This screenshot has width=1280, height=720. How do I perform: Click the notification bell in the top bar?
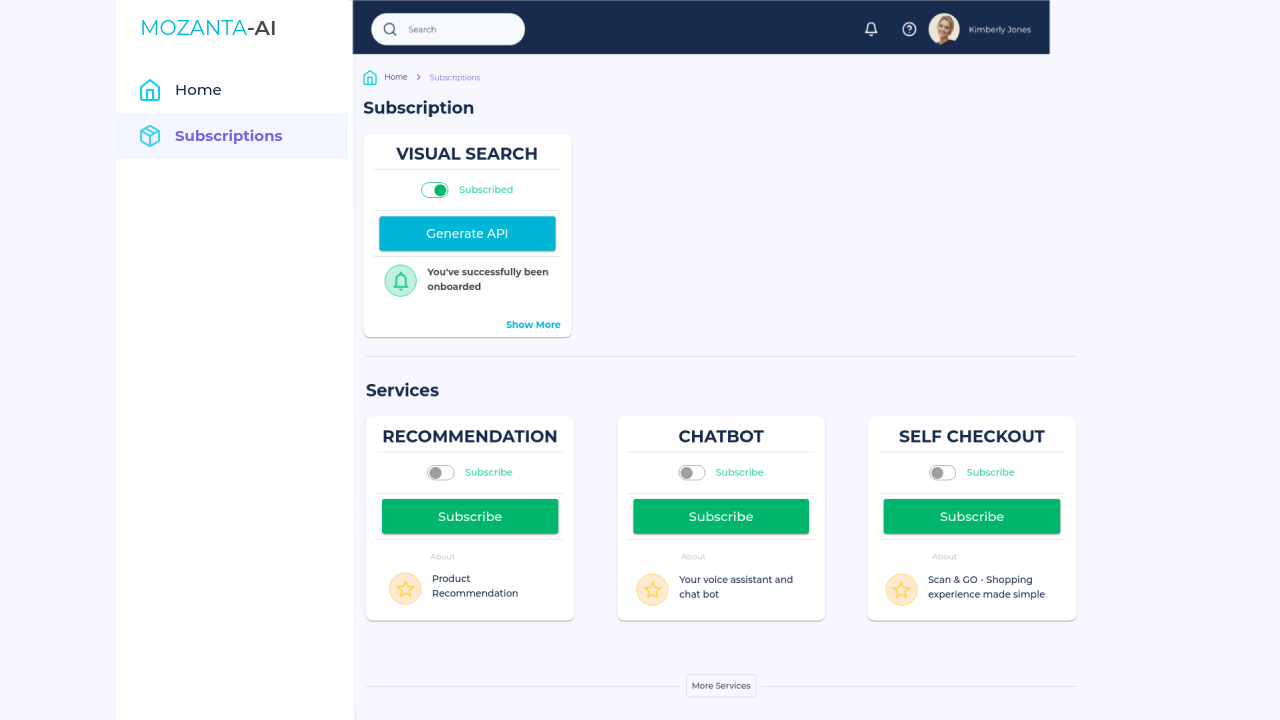871,29
